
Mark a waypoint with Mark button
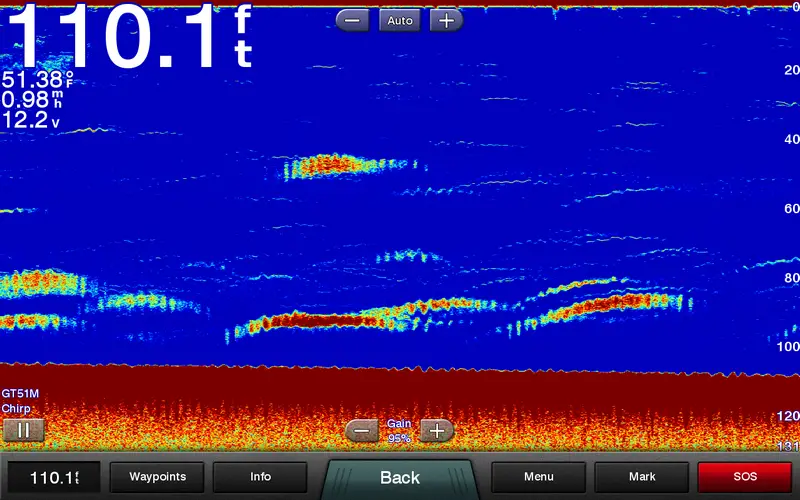(641, 477)
